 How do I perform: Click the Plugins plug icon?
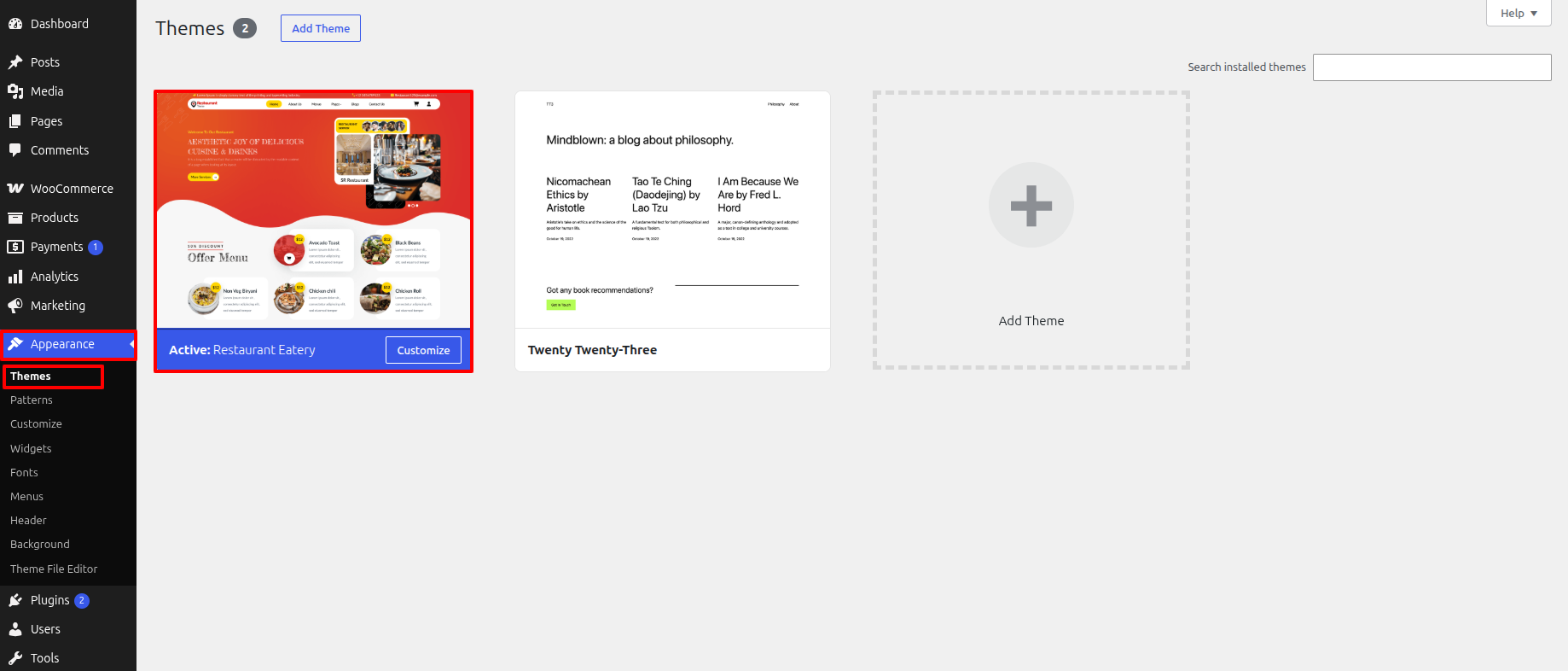[x=15, y=600]
